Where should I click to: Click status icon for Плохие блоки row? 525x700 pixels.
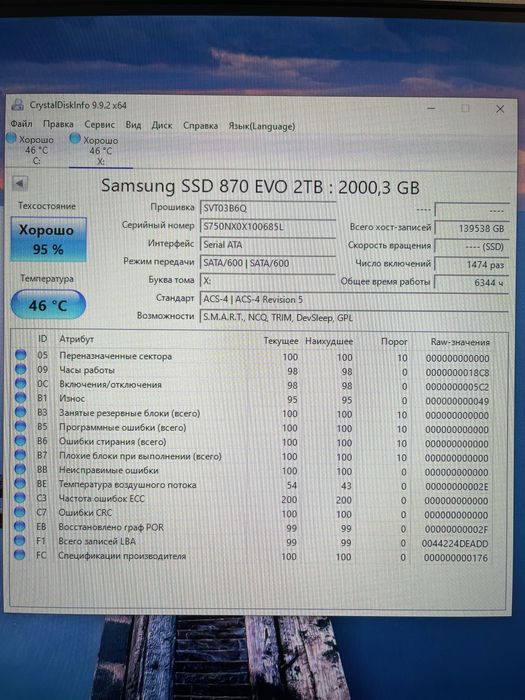click(20, 454)
